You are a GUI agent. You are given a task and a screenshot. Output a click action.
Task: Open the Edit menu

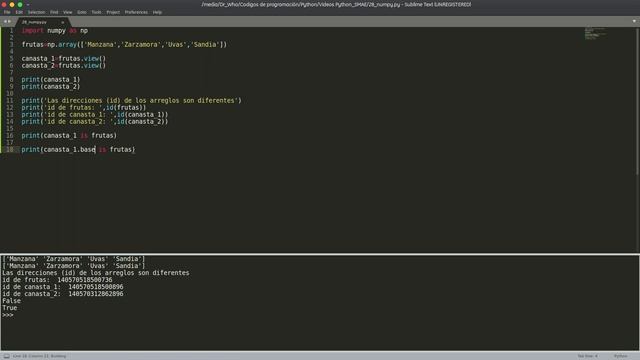(x=19, y=12)
